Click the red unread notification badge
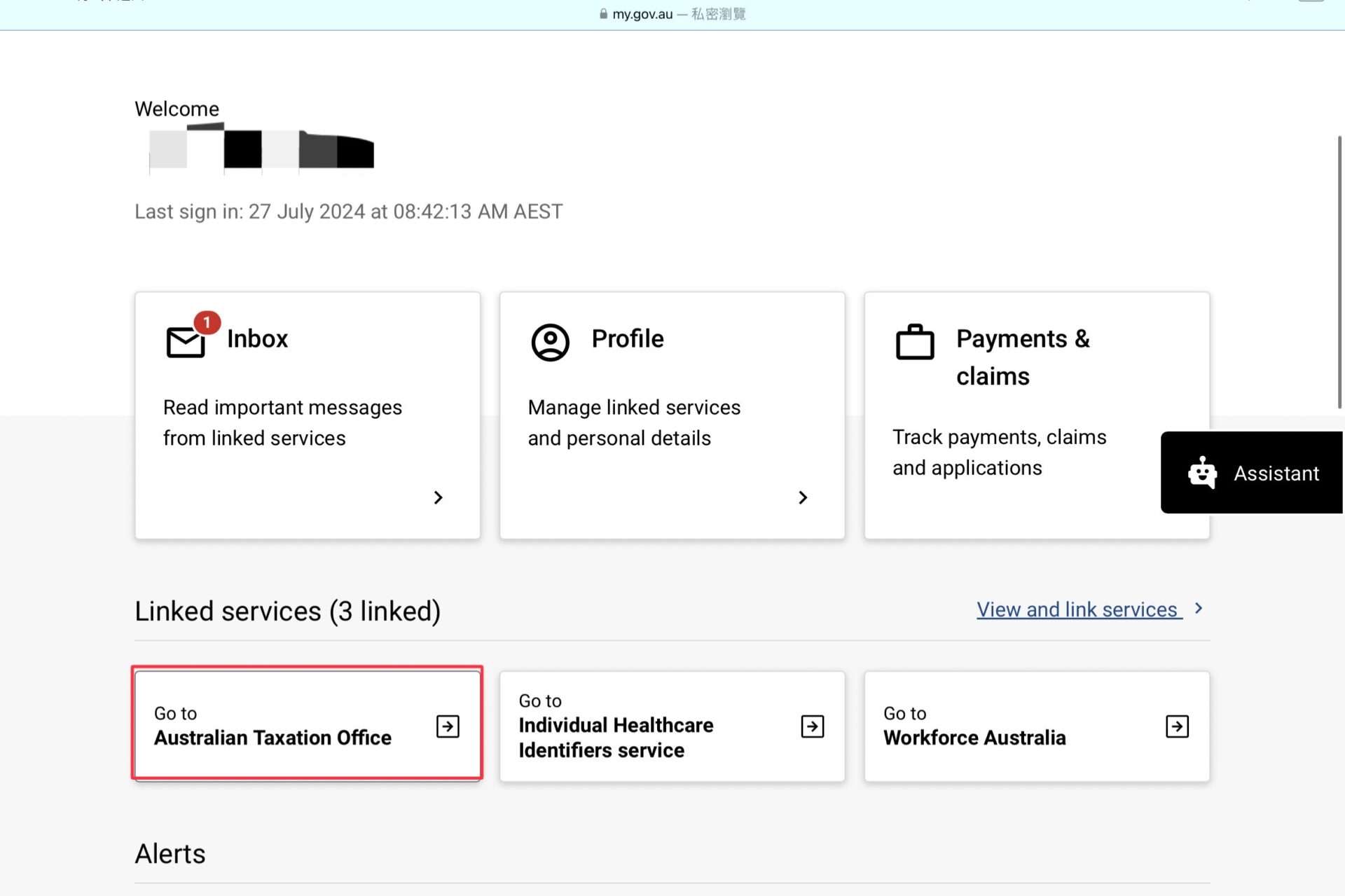This screenshot has width=1345, height=896. [207, 322]
